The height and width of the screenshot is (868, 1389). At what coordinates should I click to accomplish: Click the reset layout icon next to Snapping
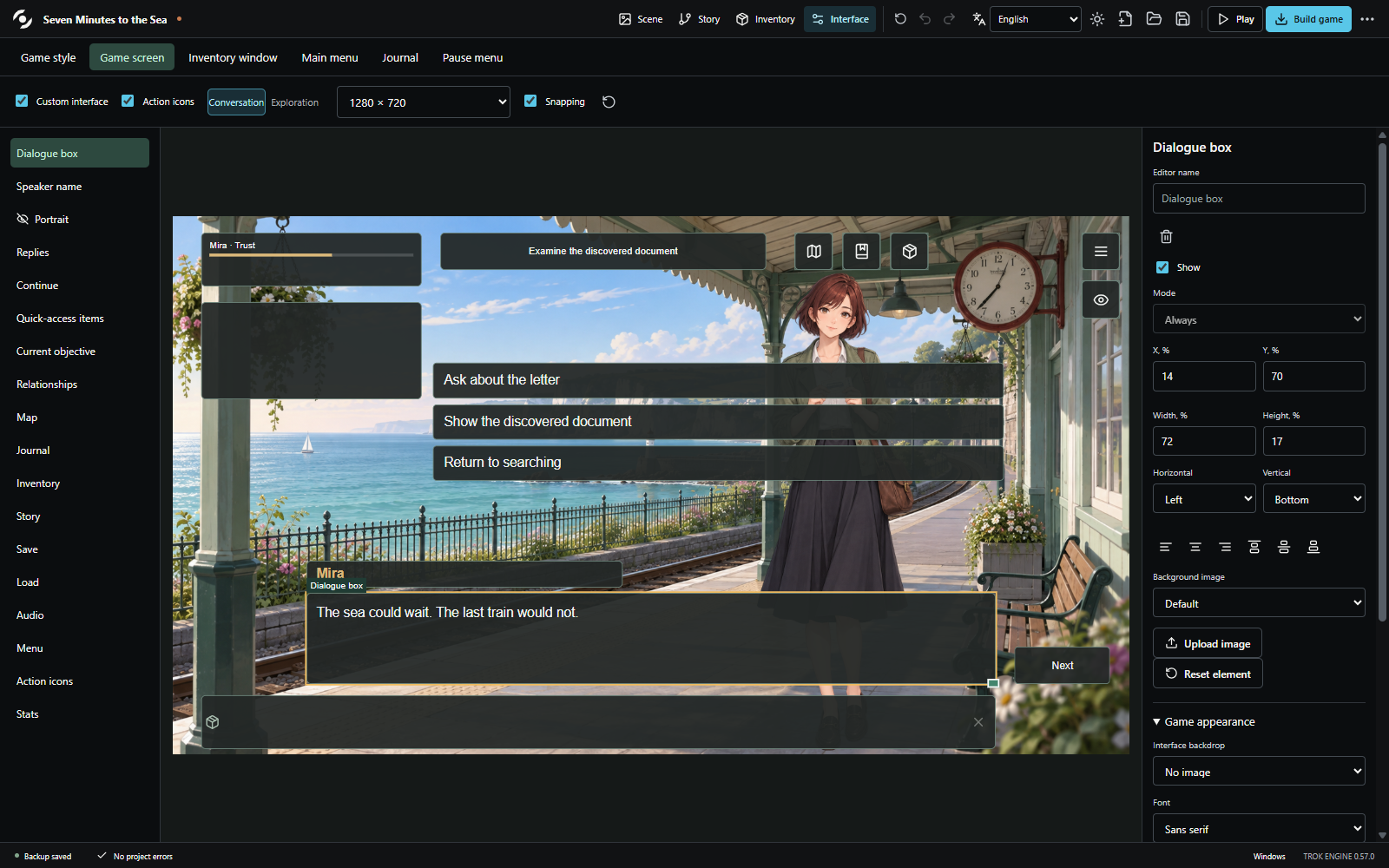609,102
